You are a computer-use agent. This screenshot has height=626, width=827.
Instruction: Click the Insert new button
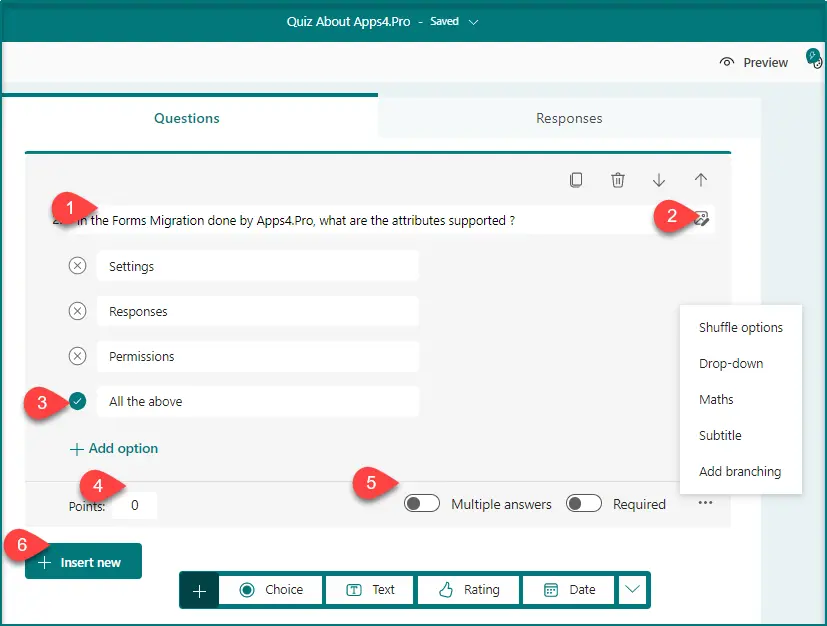pos(83,562)
